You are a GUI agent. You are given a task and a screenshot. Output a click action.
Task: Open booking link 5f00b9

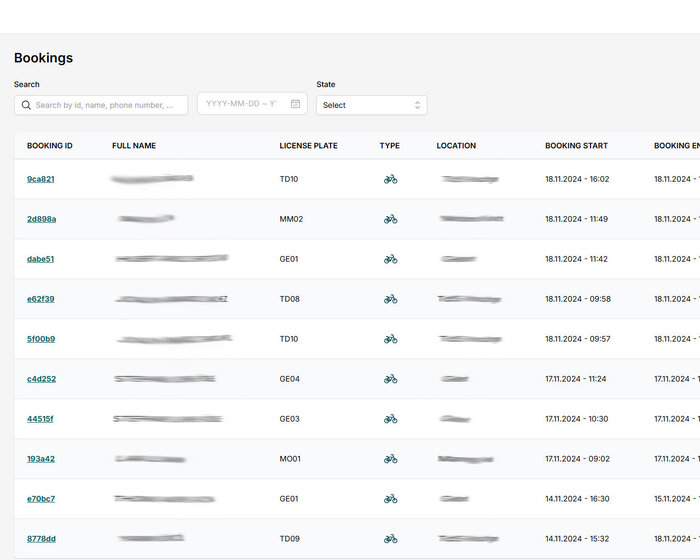tap(41, 339)
